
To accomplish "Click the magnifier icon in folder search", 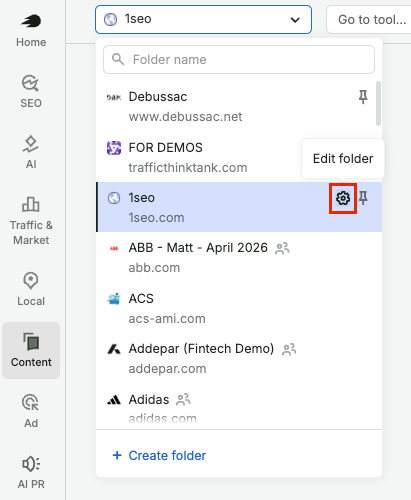I will [x=118, y=60].
